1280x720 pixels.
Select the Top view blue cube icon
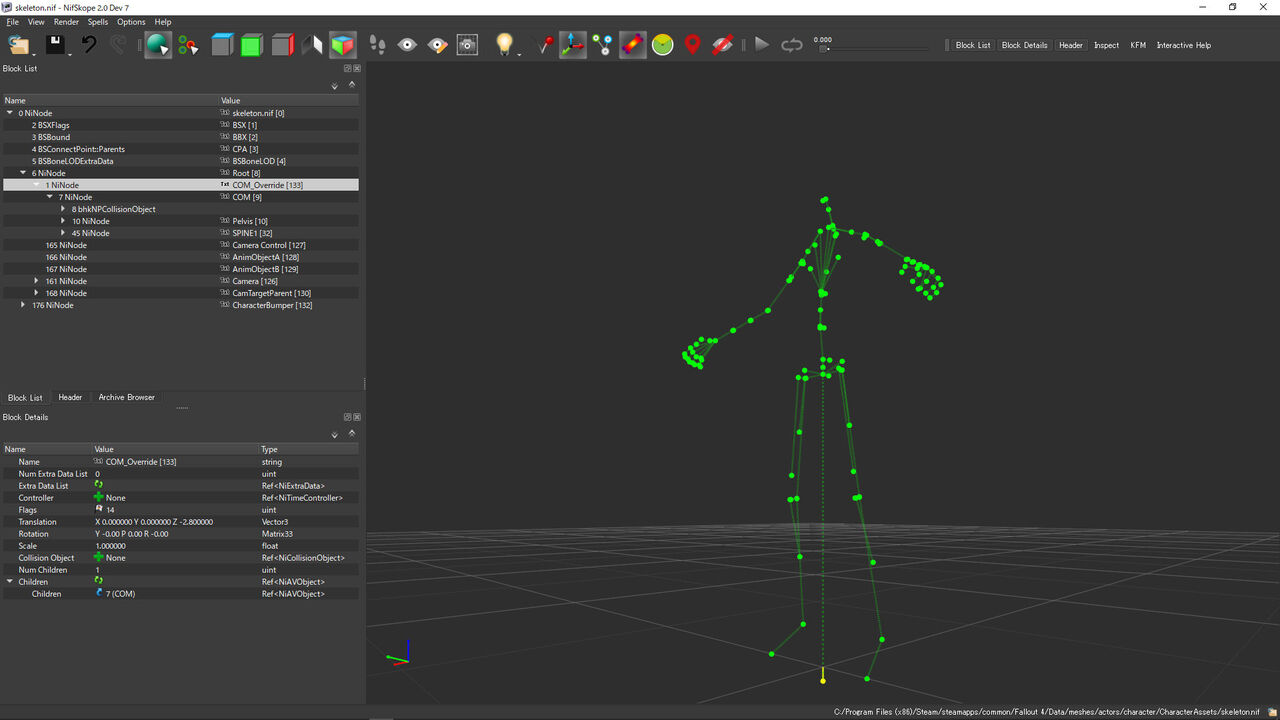pos(222,45)
